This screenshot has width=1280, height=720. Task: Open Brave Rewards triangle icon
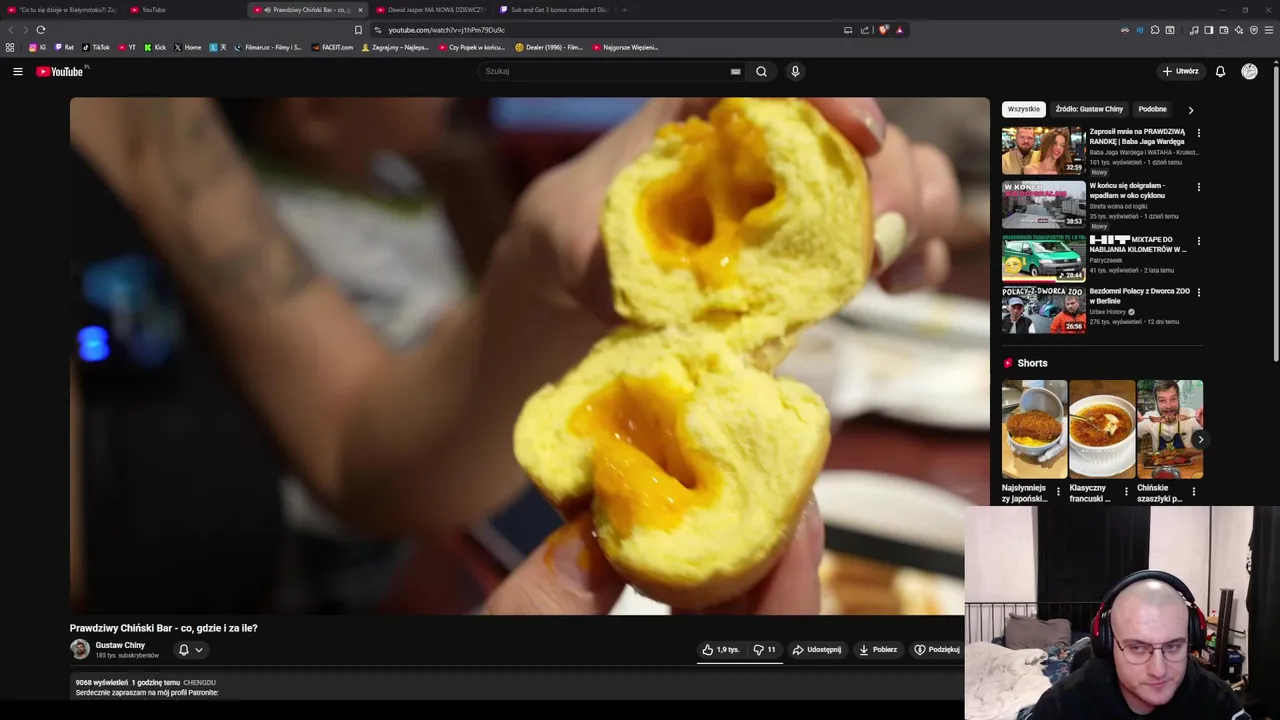pos(900,30)
